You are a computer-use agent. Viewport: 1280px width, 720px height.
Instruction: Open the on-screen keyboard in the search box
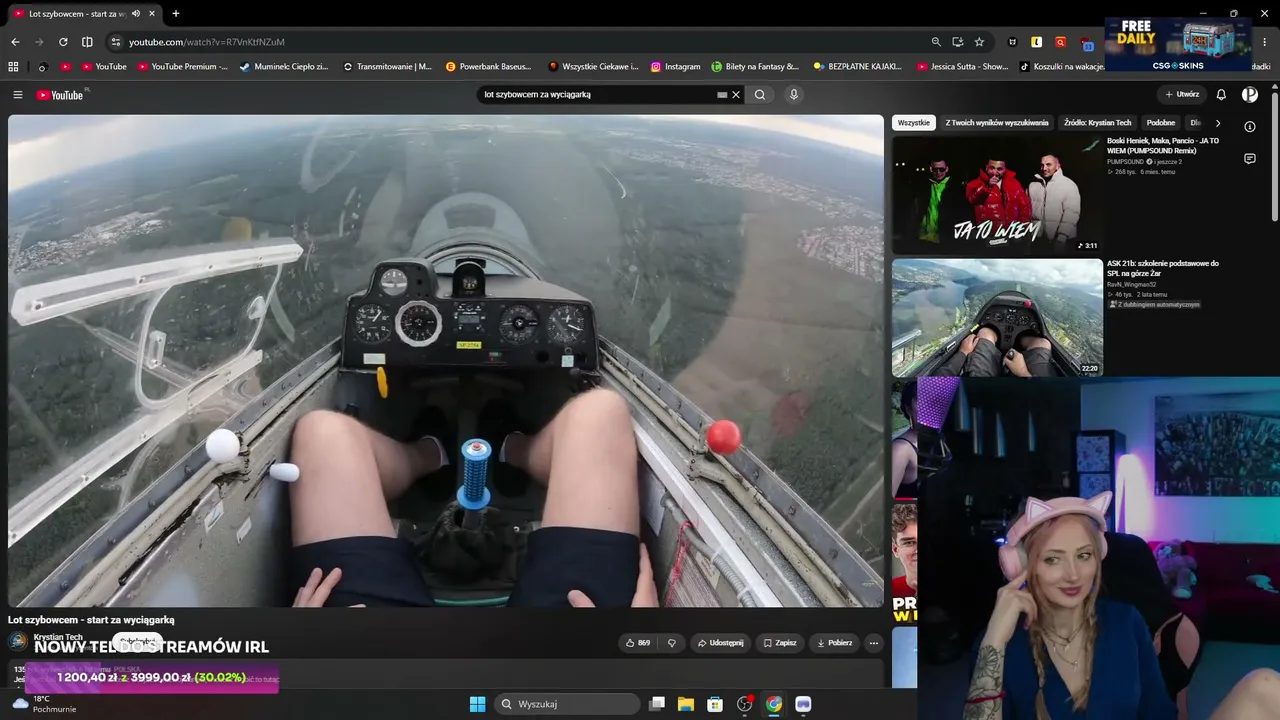(x=722, y=95)
